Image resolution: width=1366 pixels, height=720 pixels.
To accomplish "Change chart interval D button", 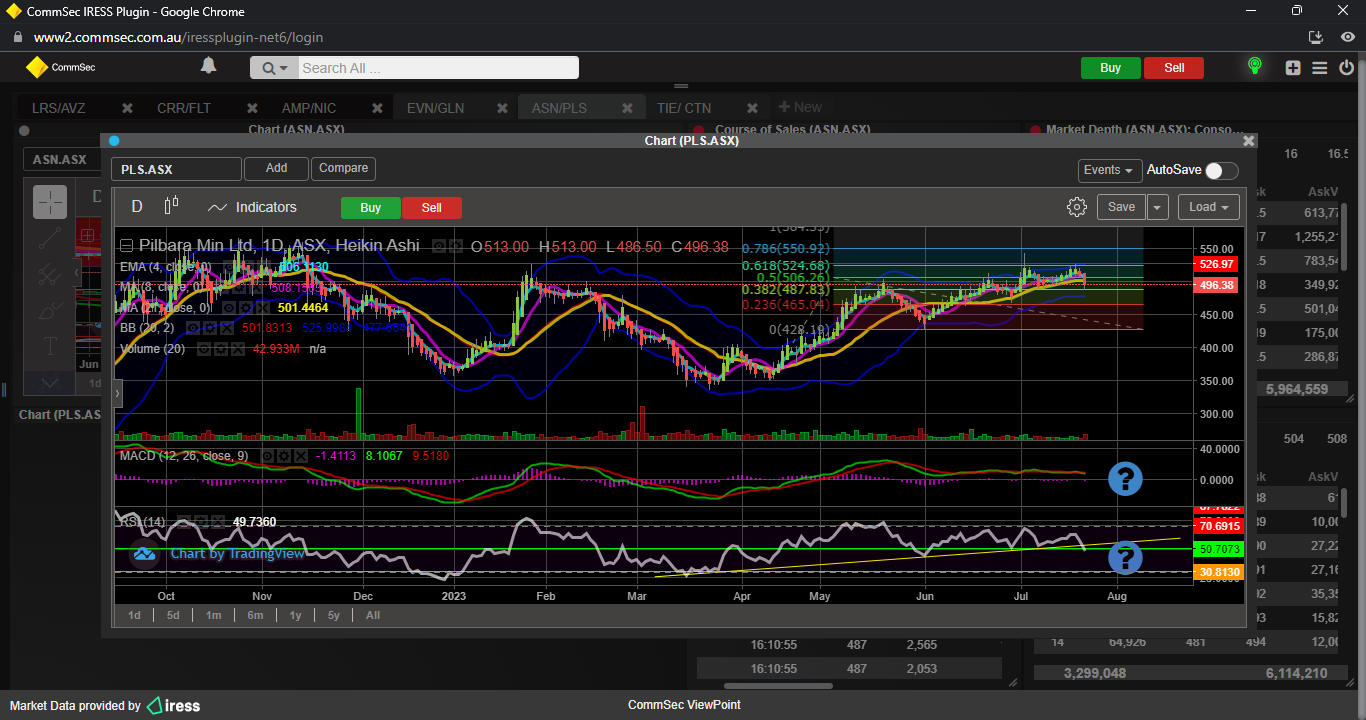I will 137,207.
